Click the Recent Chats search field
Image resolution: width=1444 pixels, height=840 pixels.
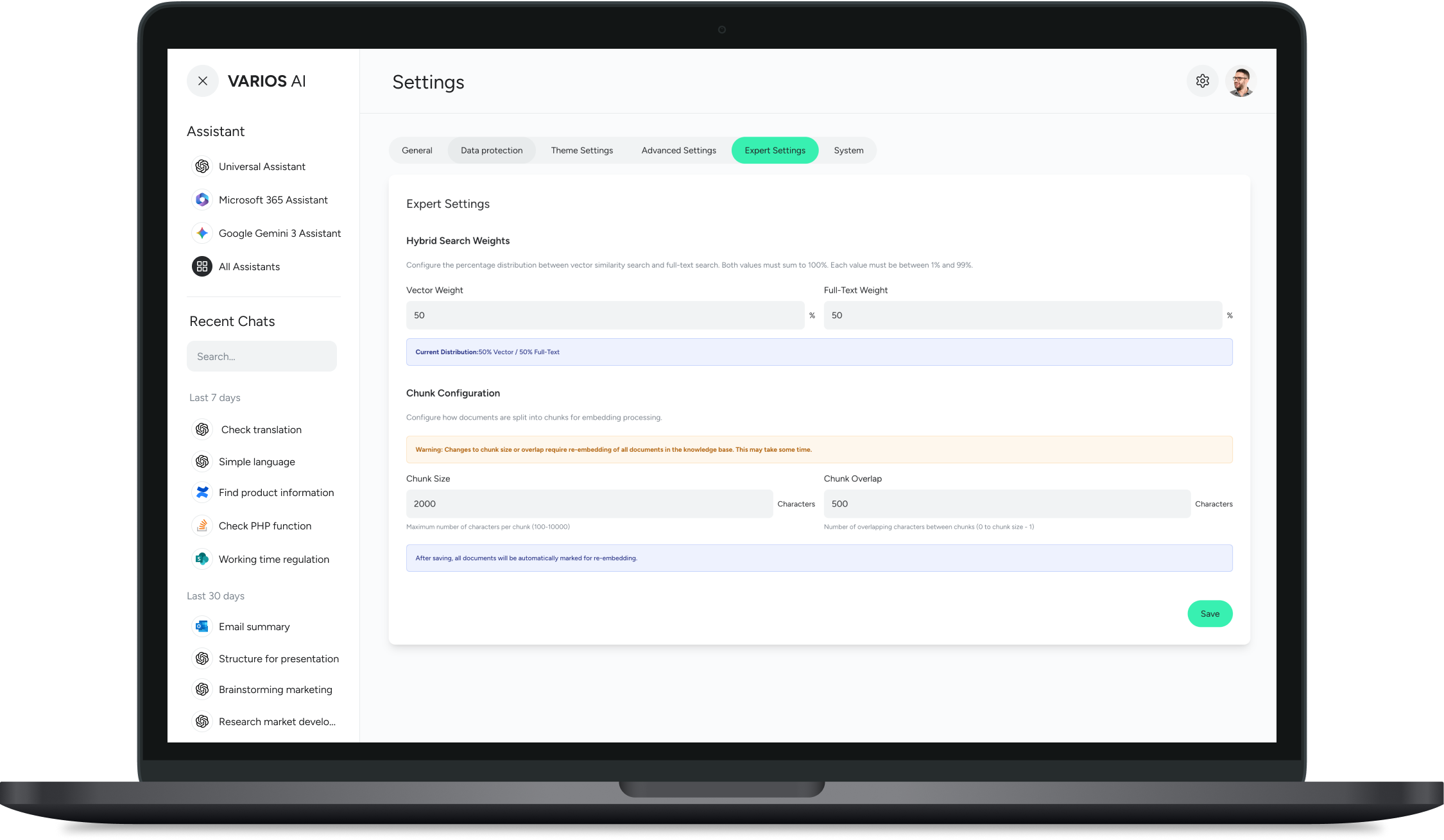[261, 356]
